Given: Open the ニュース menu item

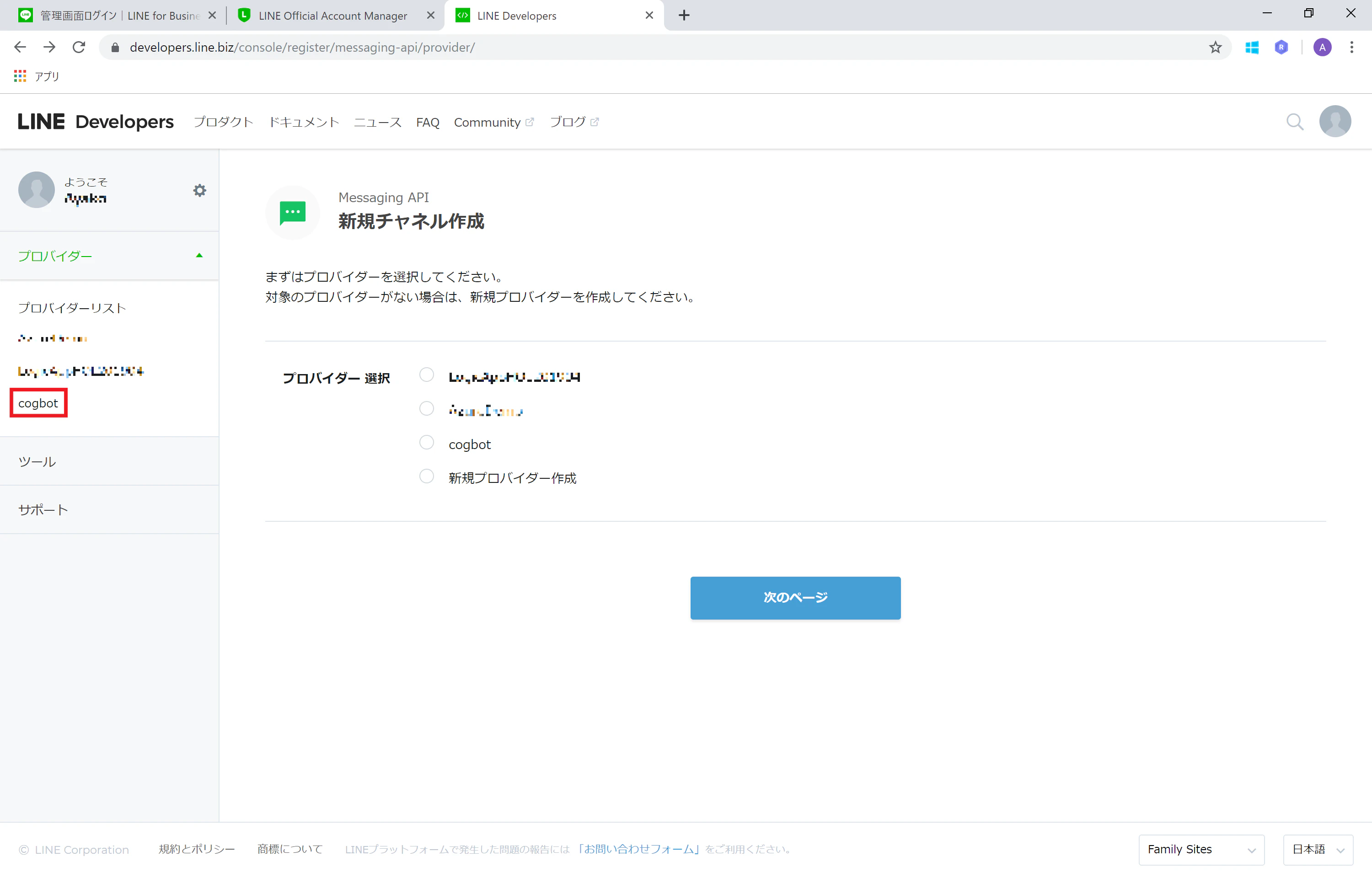Looking at the screenshot, I should pos(377,122).
